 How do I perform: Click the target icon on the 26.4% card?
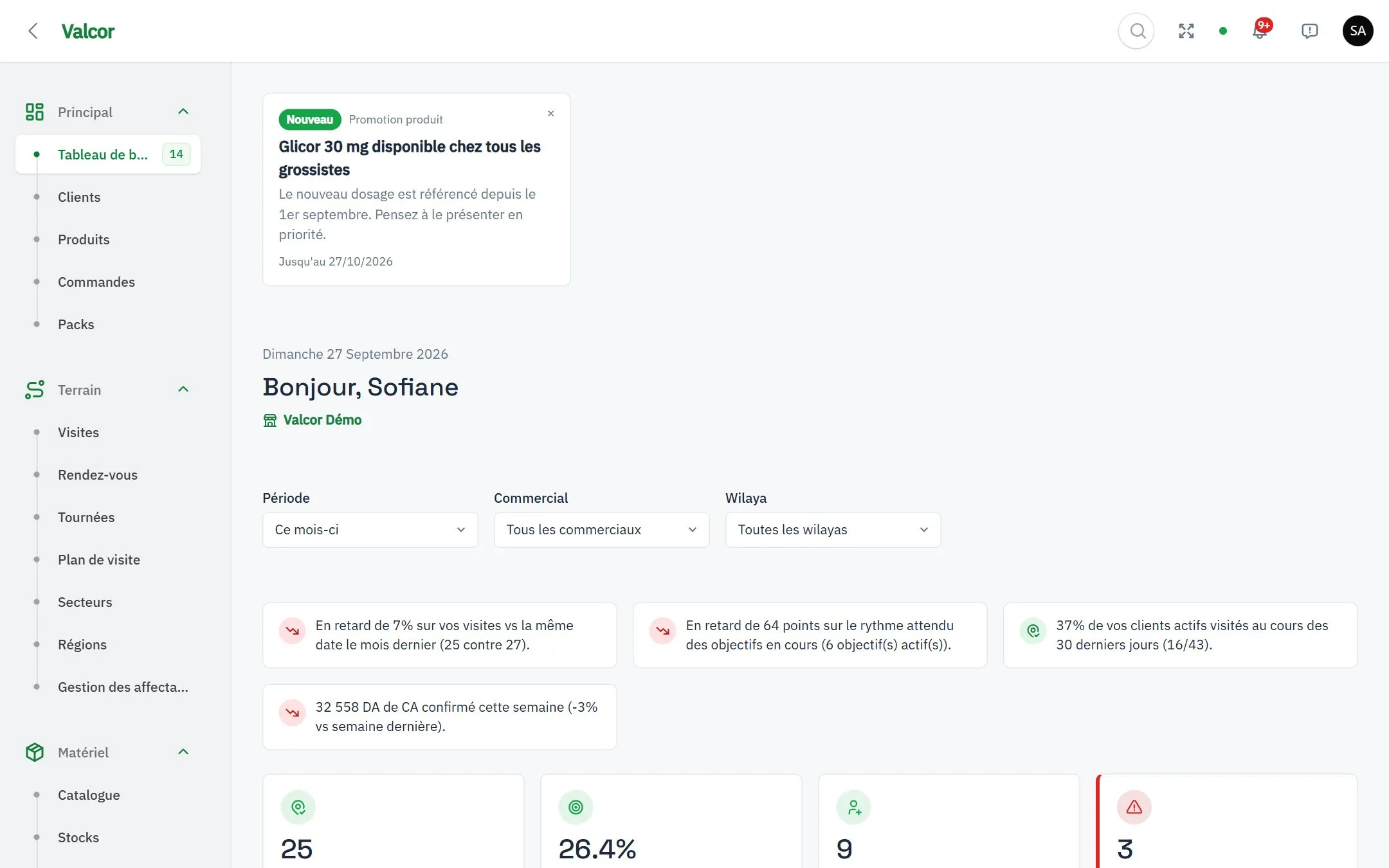[x=576, y=808]
